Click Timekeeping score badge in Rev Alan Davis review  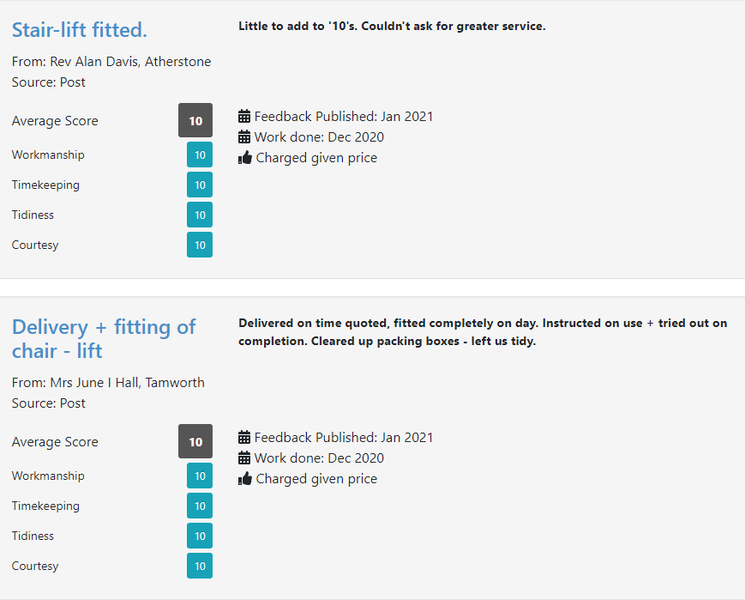(x=199, y=185)
